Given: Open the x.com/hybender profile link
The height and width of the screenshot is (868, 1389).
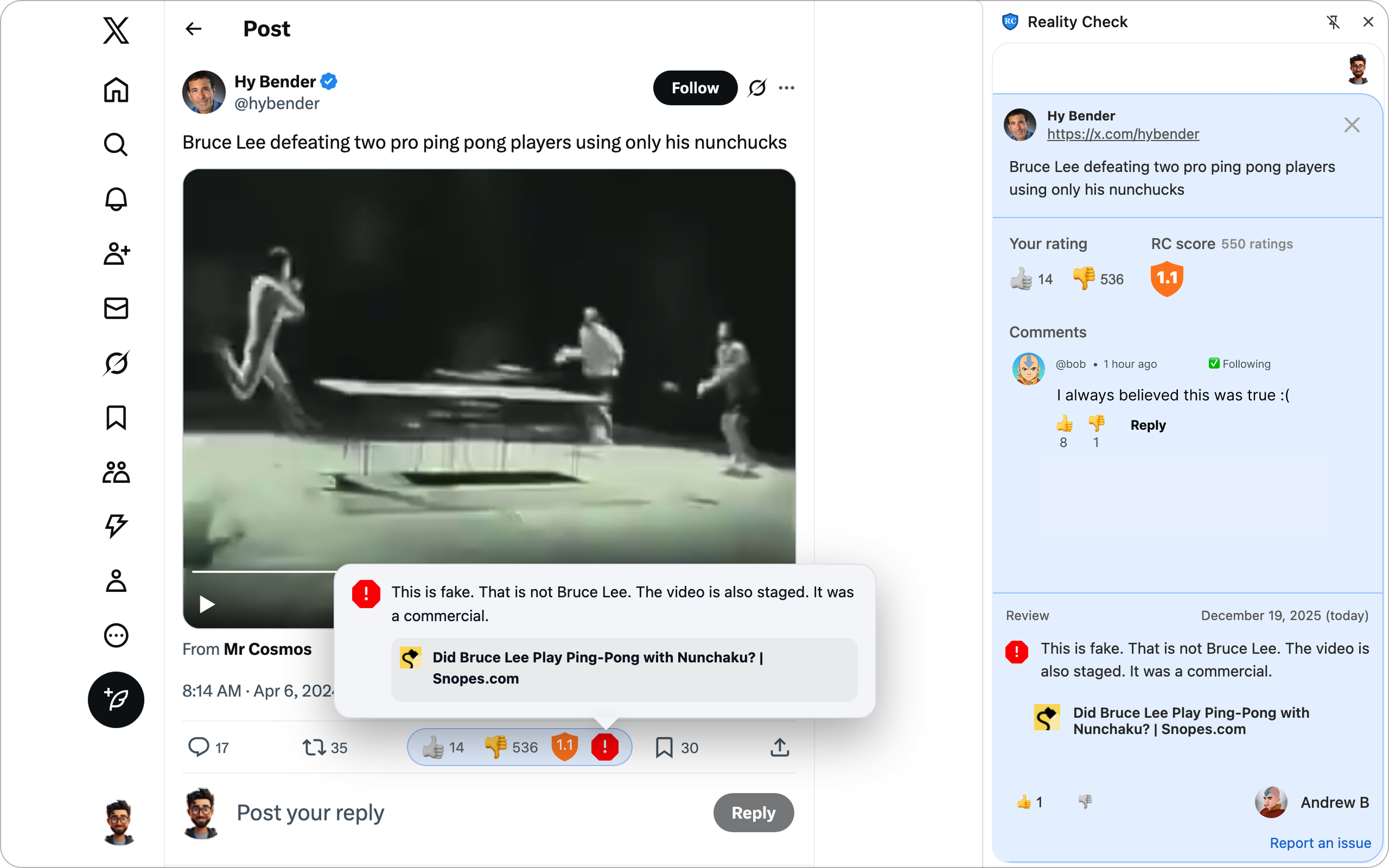Looking at the screenshot, I should [x=1123, y=134].
